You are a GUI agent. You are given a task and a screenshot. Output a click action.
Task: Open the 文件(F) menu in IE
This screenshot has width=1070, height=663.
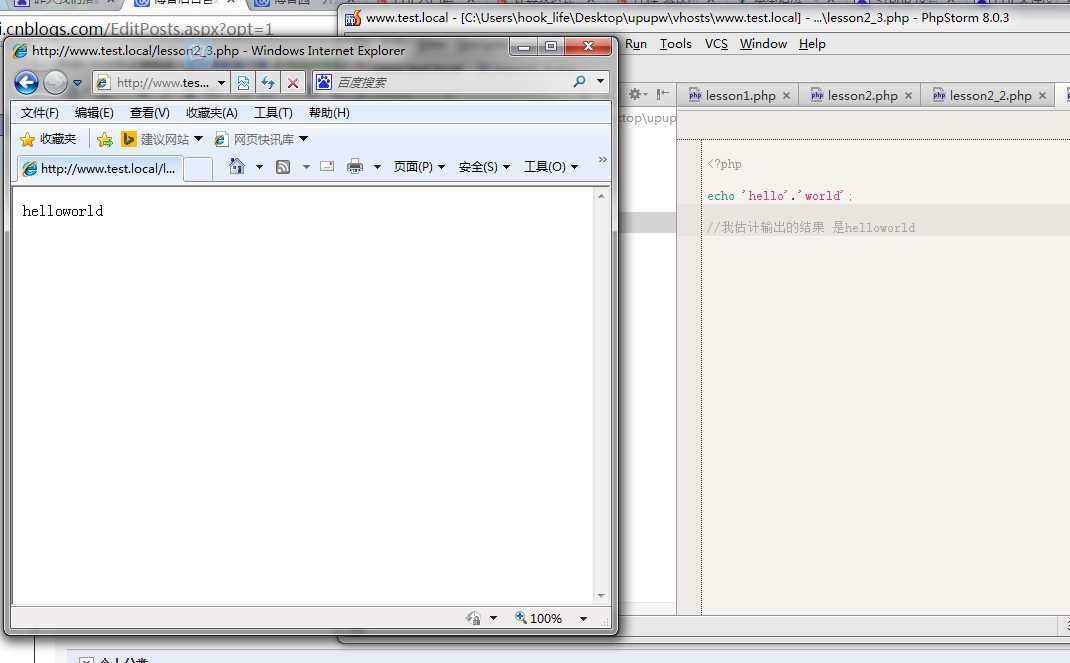click(x=40, y=113)
